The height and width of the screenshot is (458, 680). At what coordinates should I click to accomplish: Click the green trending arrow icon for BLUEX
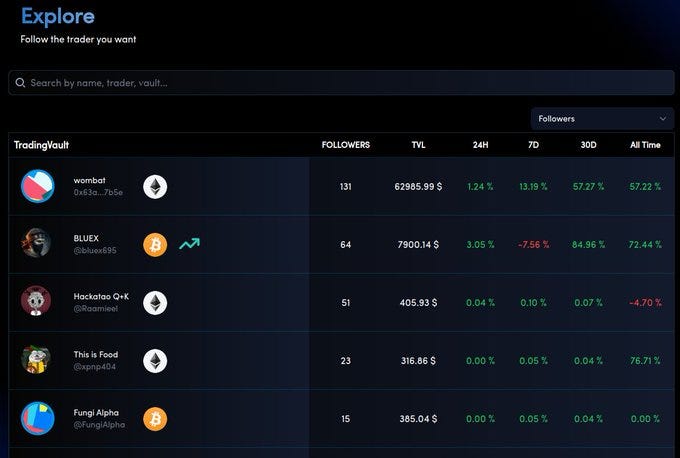pos(190,244)
